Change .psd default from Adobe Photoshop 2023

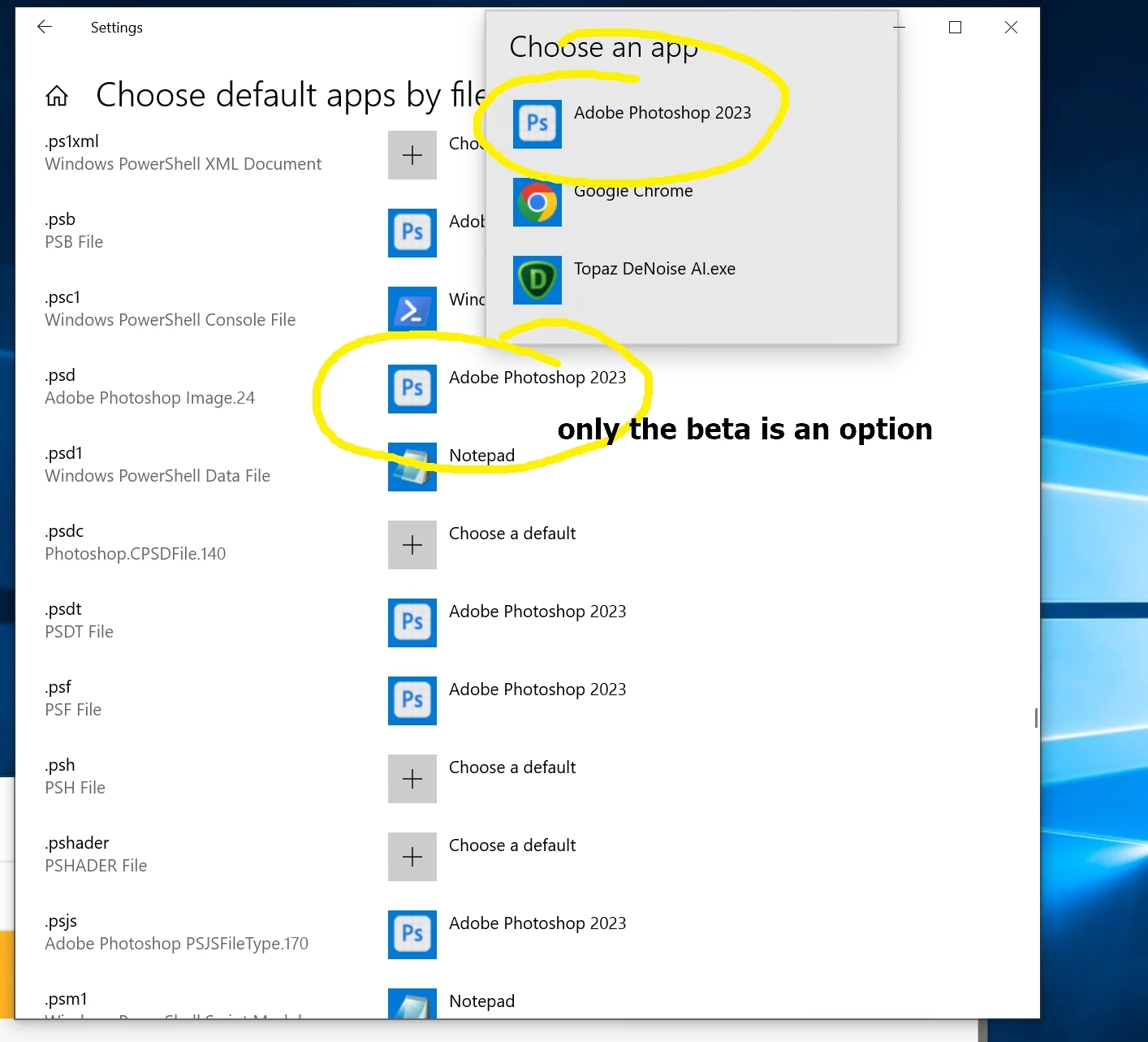[537, 378]
